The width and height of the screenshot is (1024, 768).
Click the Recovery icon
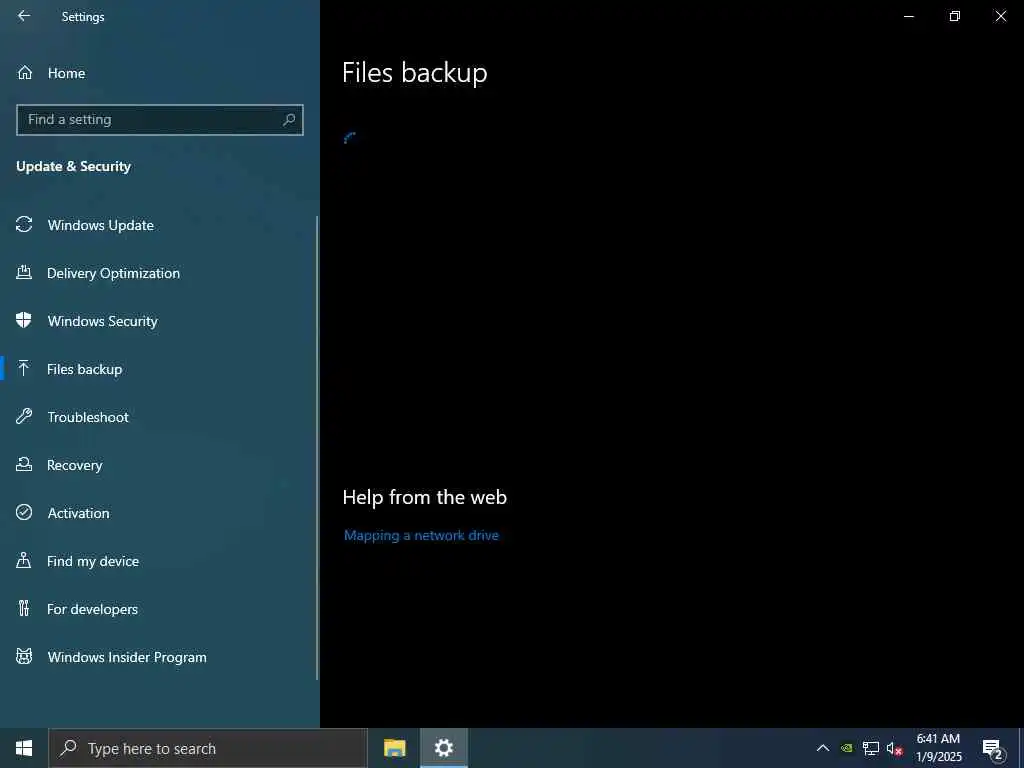point(24,464)
